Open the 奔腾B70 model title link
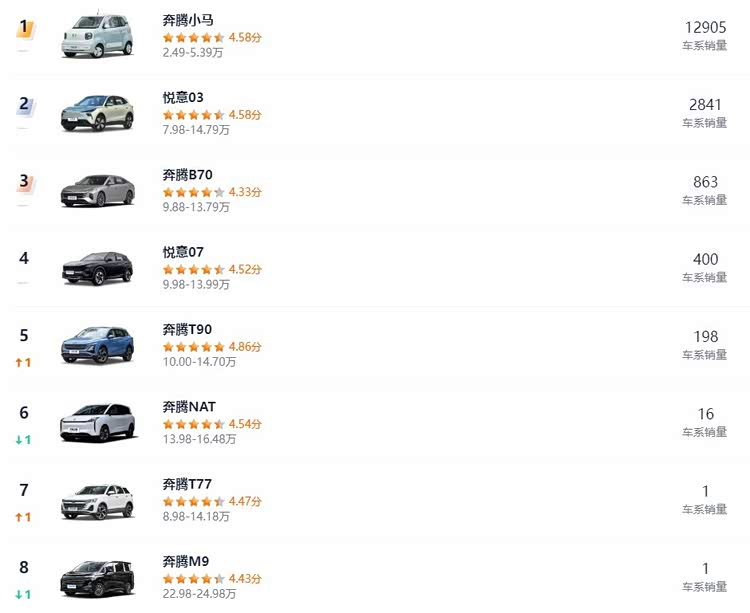 click(x=188, y=175)
